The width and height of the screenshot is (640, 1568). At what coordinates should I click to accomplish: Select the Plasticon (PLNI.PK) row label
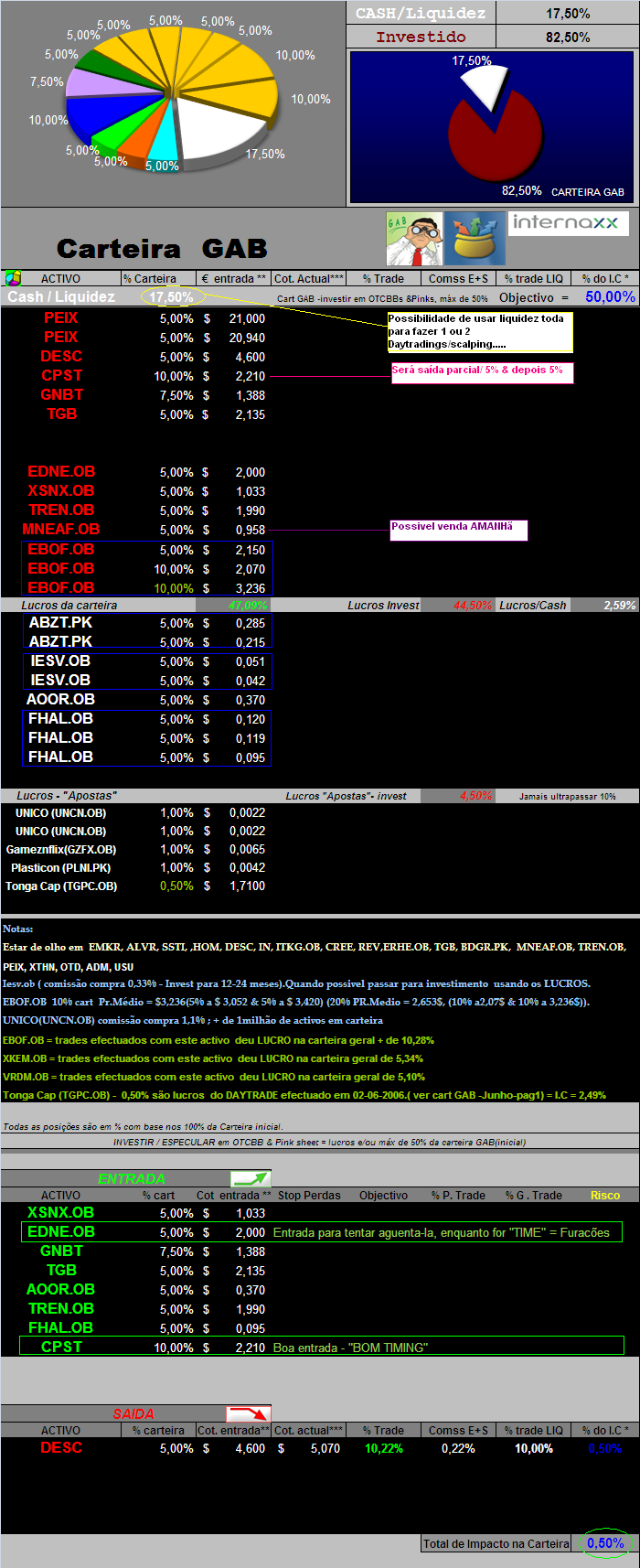60,867
